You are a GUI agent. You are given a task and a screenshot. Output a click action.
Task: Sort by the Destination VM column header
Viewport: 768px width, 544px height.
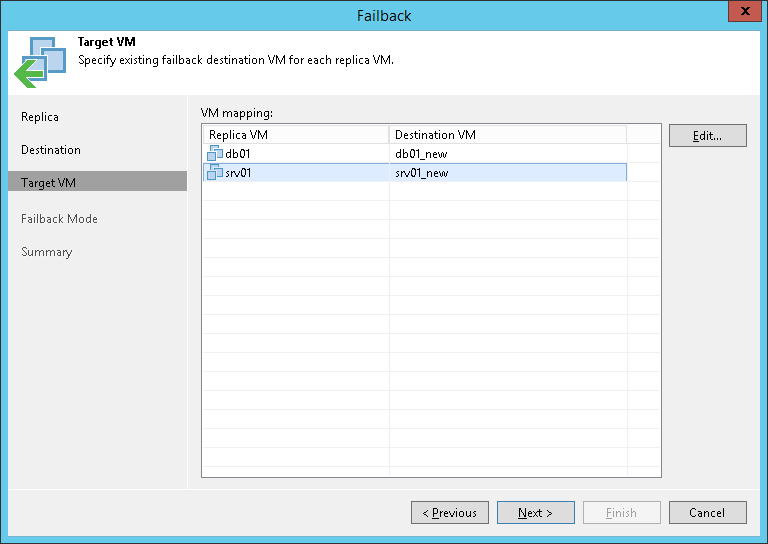pos(507,134)
